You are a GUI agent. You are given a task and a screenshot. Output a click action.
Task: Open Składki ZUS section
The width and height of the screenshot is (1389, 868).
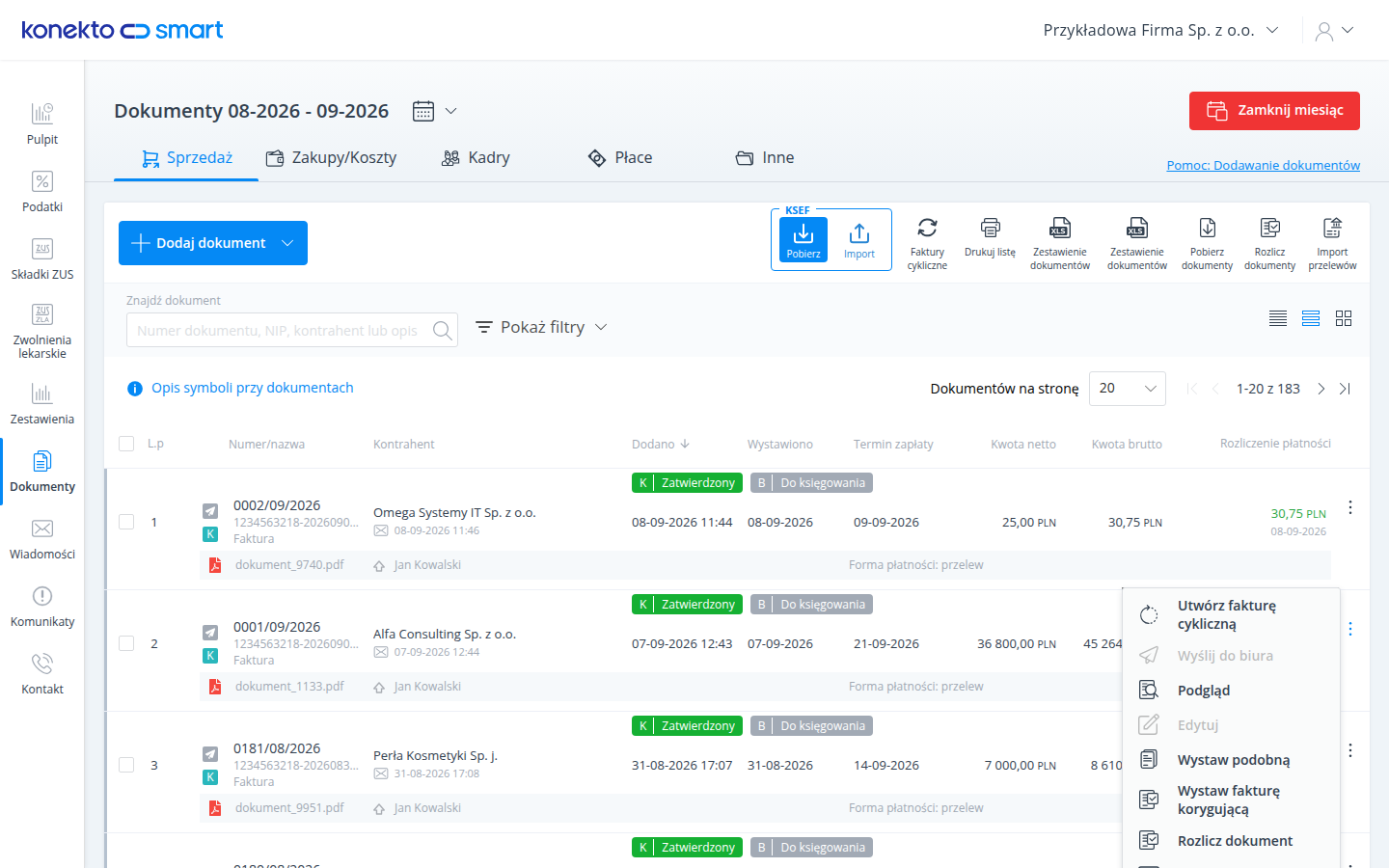pos(42,258)
